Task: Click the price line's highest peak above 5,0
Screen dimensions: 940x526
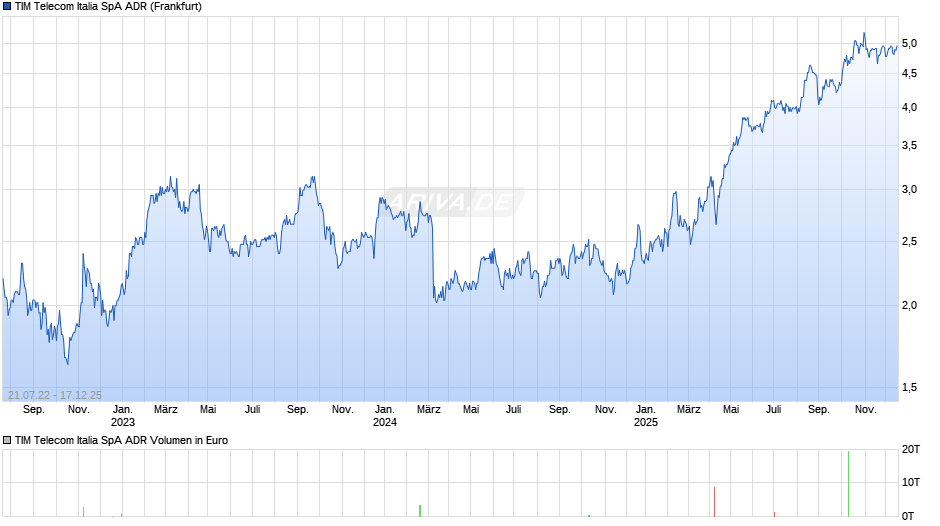Action: [x=864, y=34]
